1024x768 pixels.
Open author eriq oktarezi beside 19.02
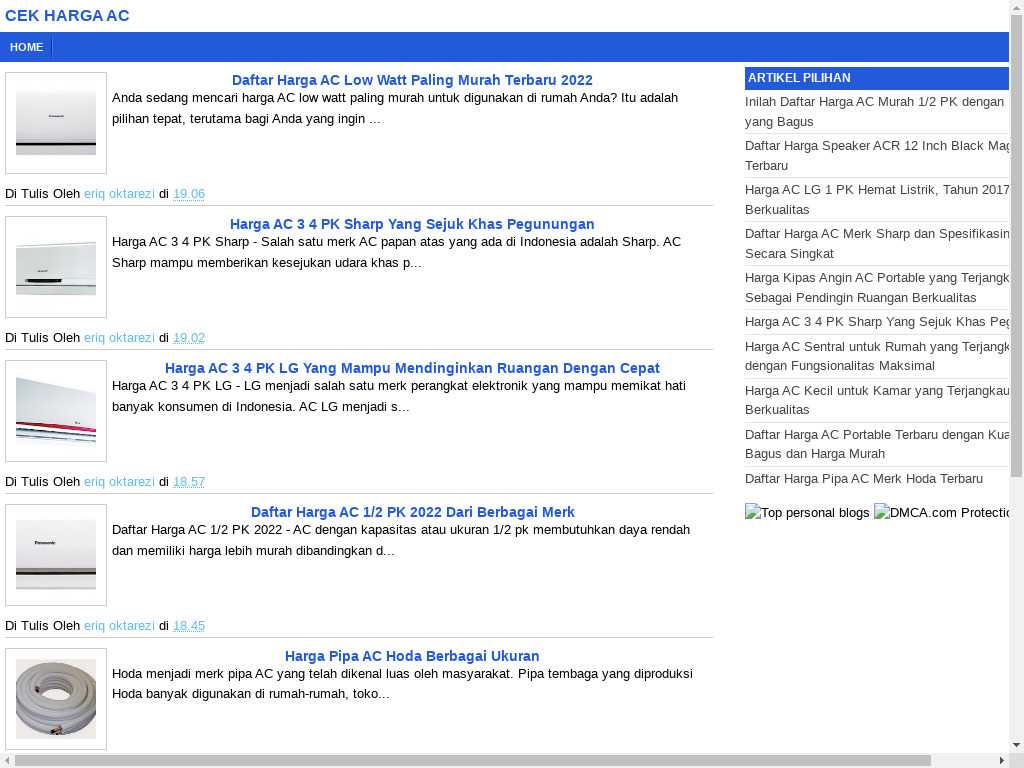point(119,338)
